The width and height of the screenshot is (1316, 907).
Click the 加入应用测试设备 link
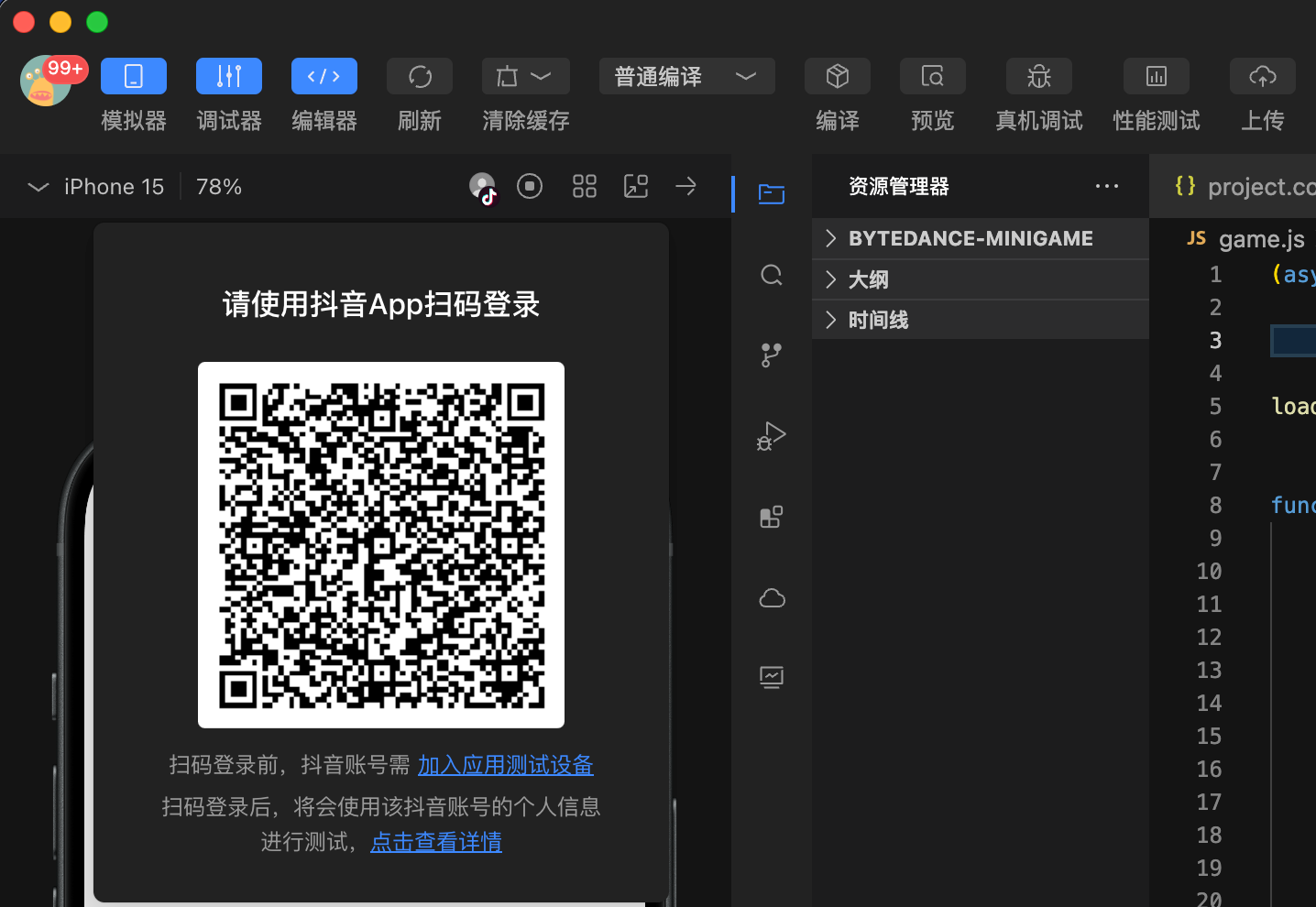click(506, 765)
